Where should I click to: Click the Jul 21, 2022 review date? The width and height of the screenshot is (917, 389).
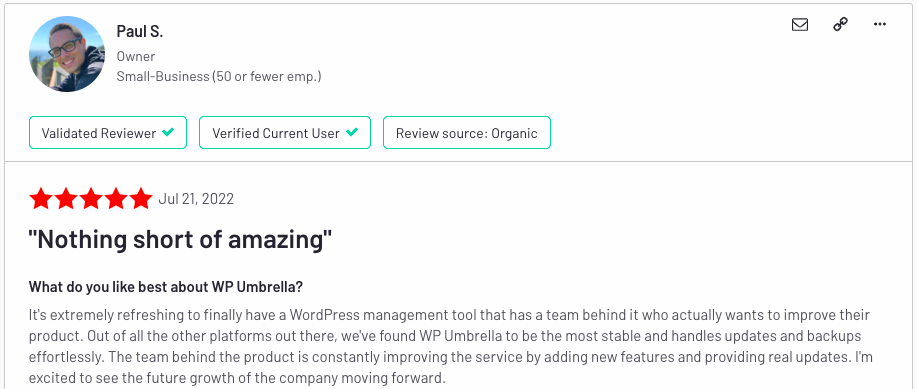click(x=196, y=199)
